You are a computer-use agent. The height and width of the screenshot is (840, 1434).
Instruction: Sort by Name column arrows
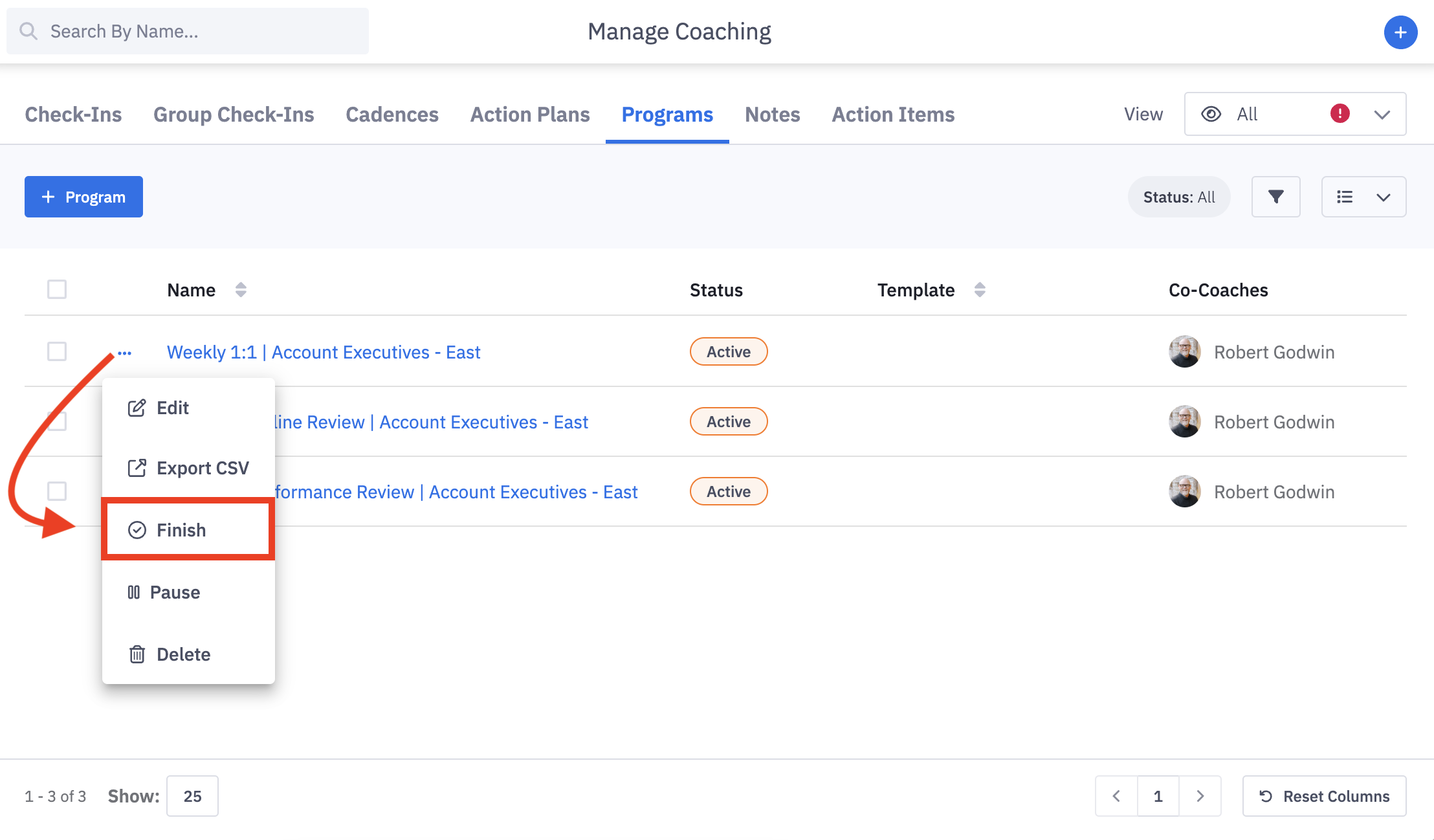pyautogui.click(x=241, y=290)
